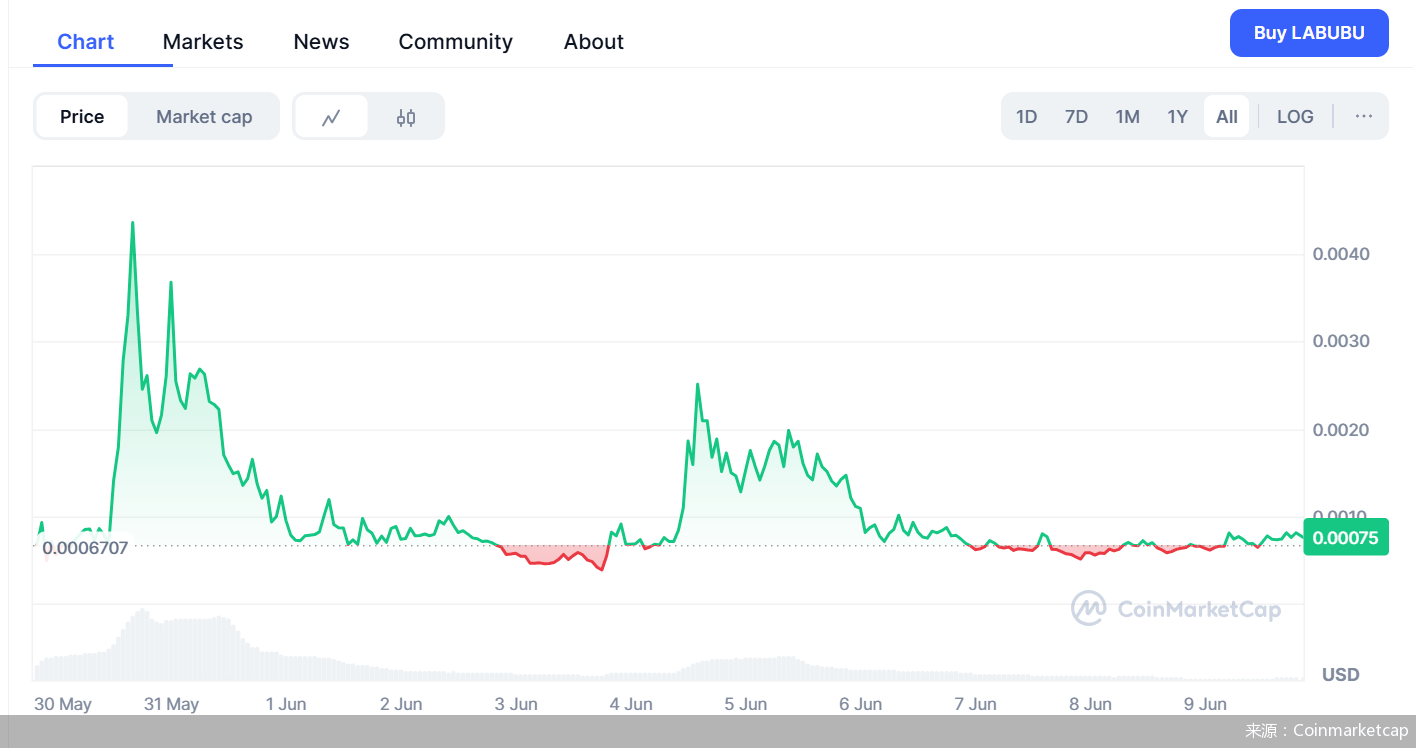Choose the 1Y time range
The width and height of the screenshot is (1416, 748).
(x=1177, y=117)
